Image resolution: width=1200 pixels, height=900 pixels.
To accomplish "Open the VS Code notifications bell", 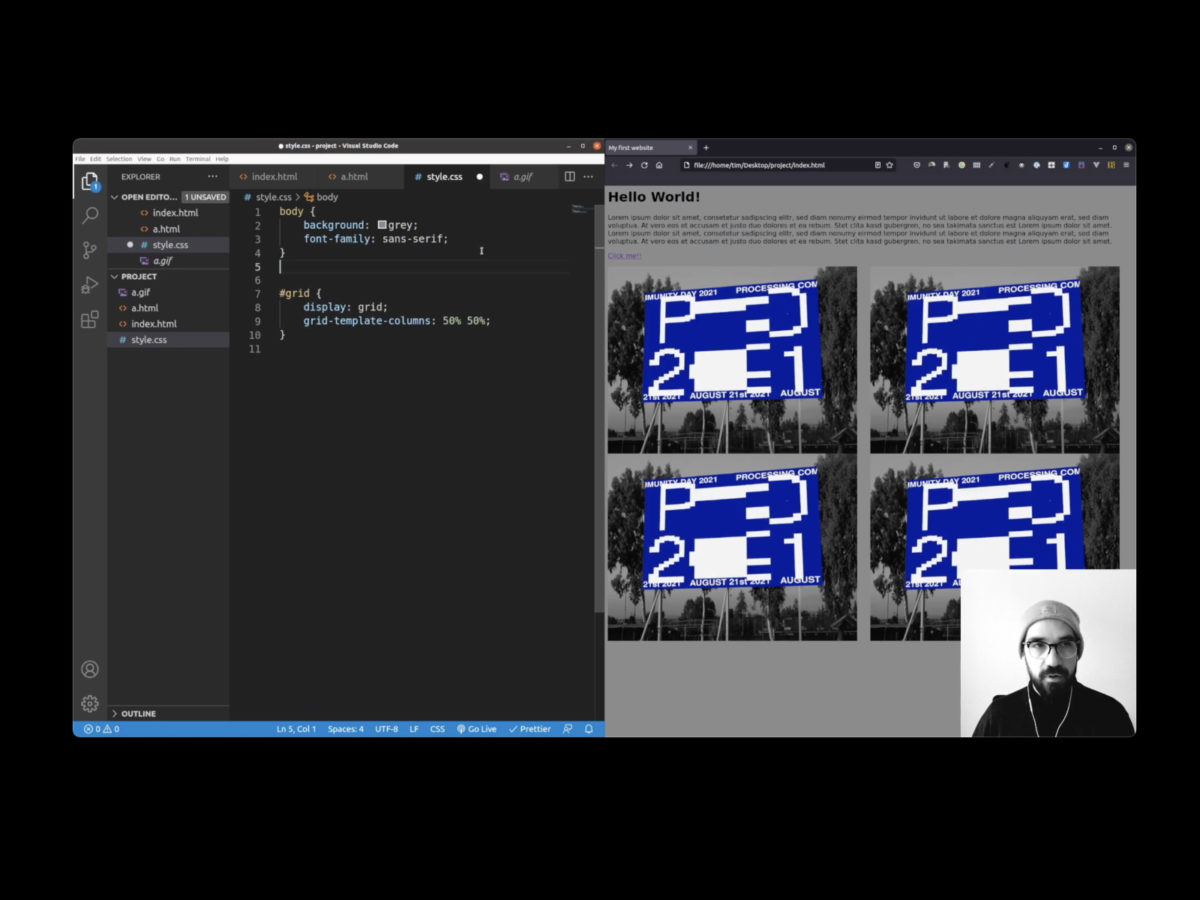I will click(x=589, y=729).
